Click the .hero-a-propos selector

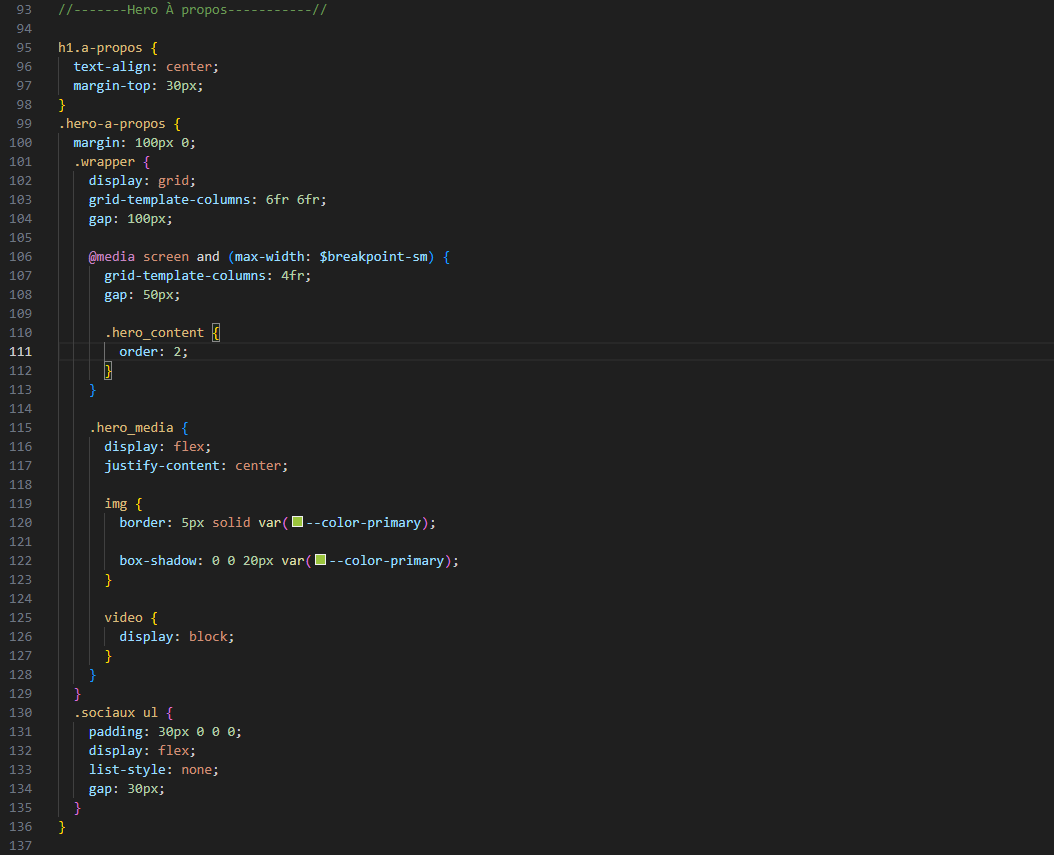click(112, 124)
